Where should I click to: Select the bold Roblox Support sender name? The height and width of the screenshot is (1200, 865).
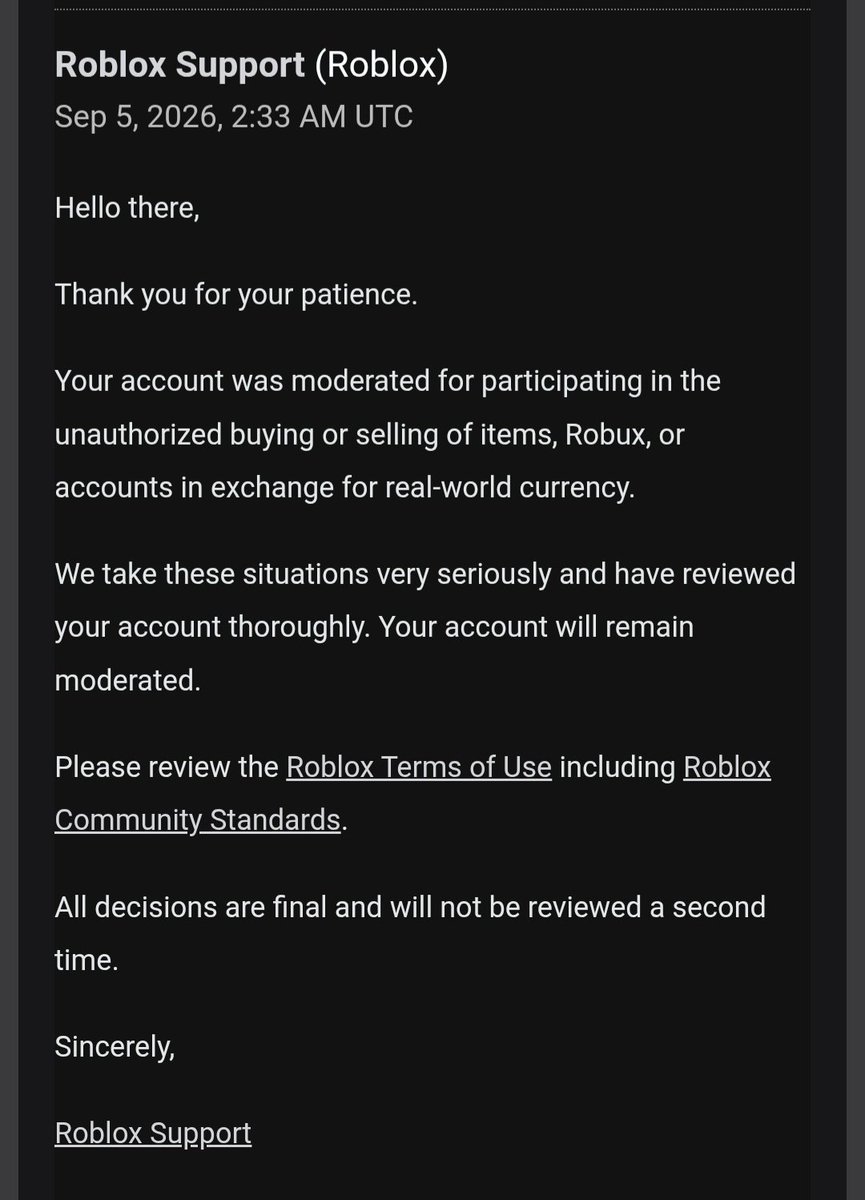[x=180, y=64]
